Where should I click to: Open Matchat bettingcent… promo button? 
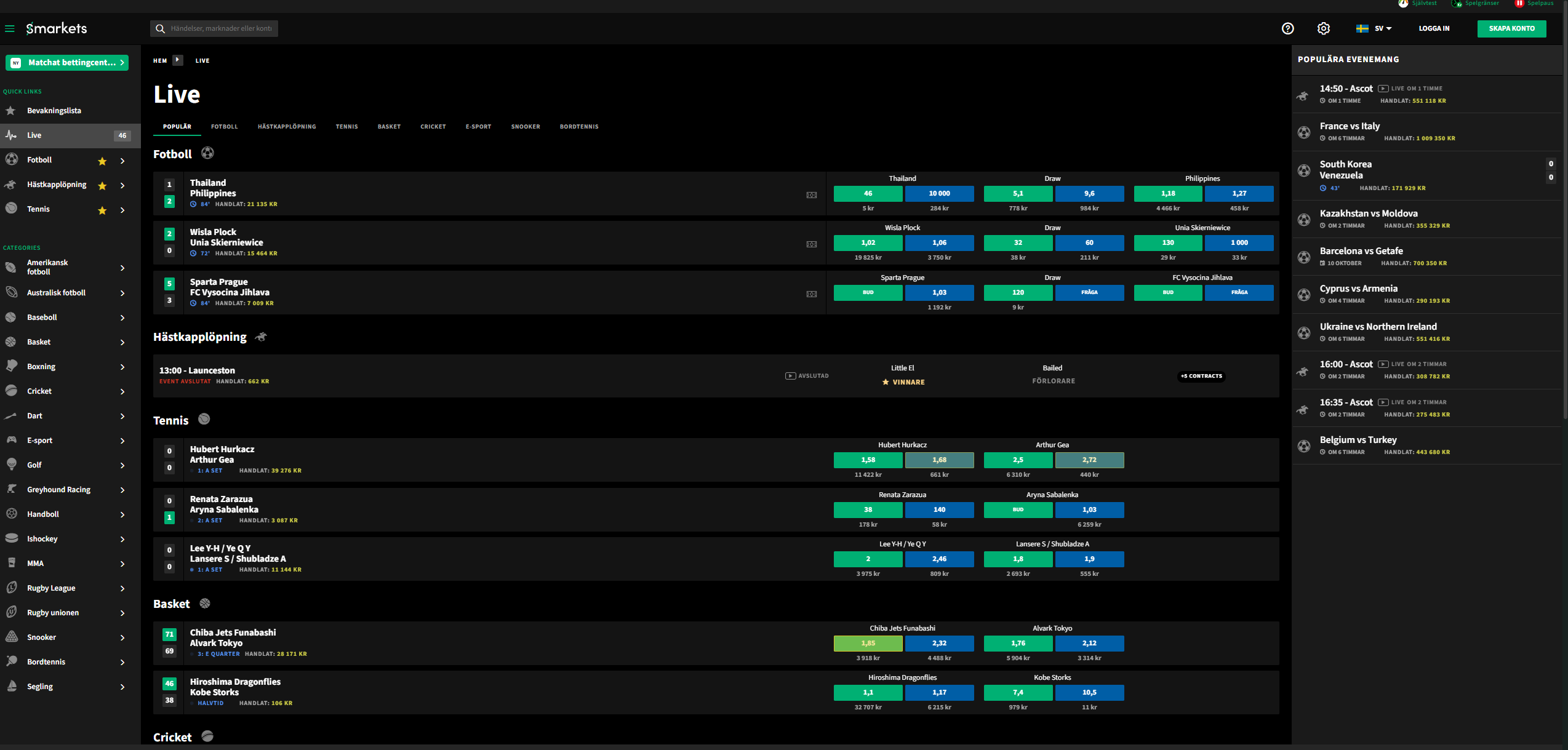pyautogui.click(x=67, y=63)
